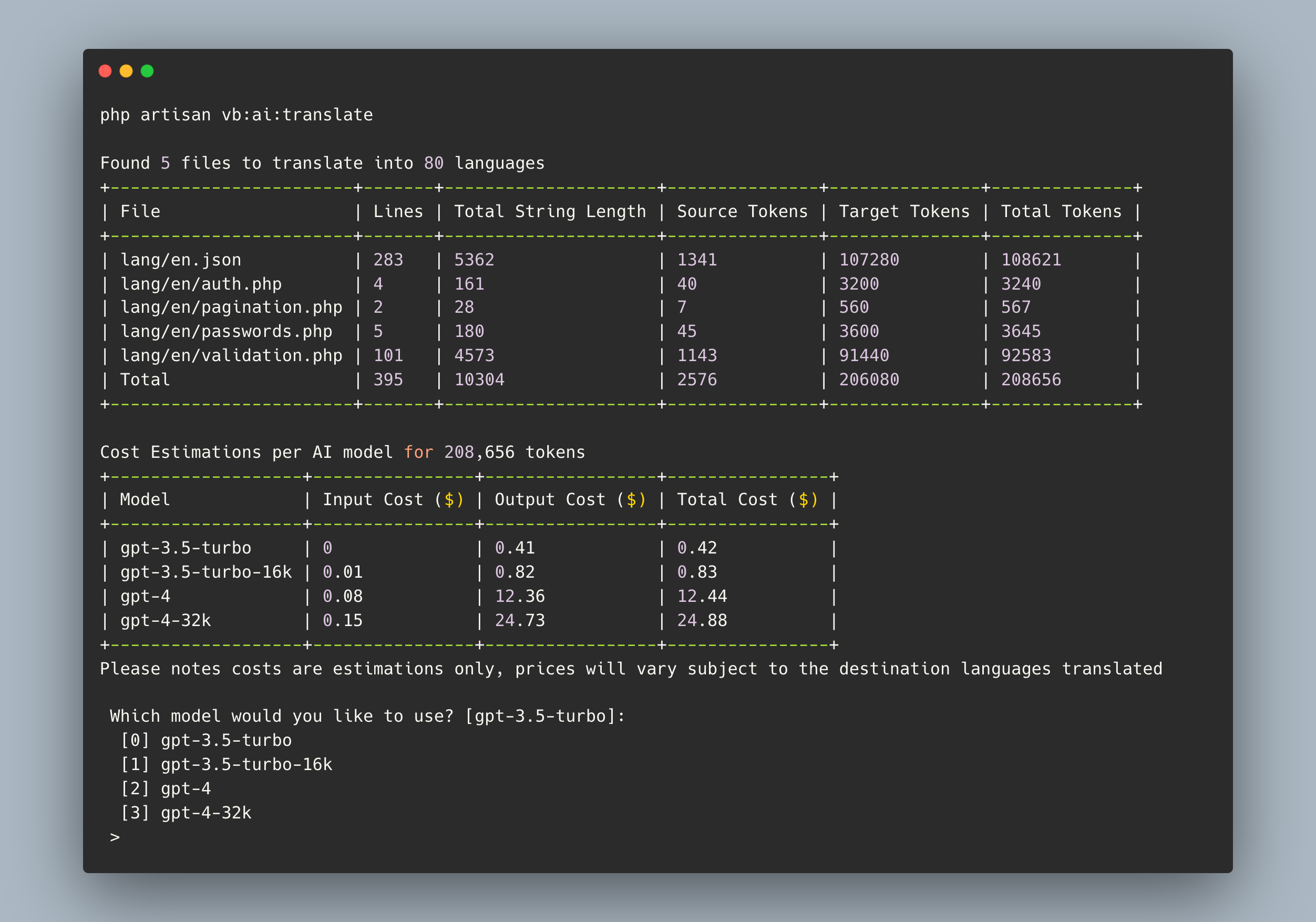Image resolution: width=1316 pixels, height=922 pixels.
Task: Click the total cost 24.88 value
Action: click(x=702, y=621)
